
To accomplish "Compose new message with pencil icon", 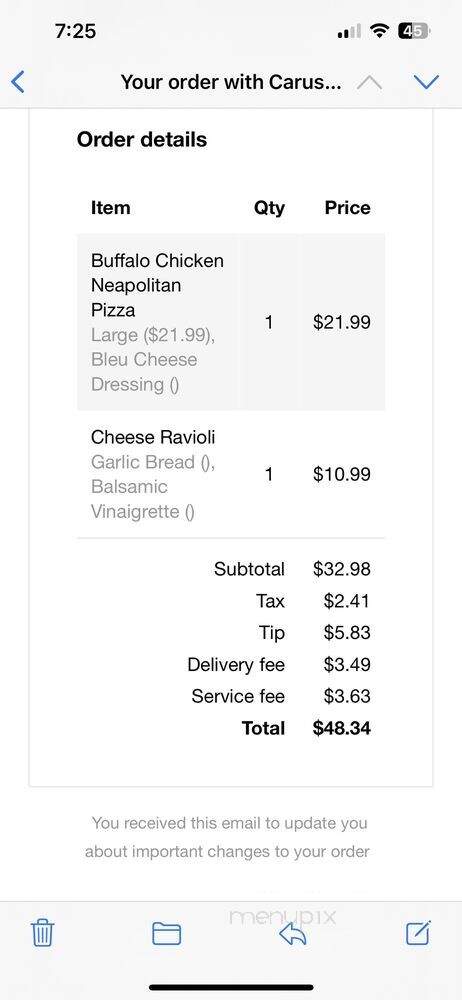I will [x=419, y=932].
